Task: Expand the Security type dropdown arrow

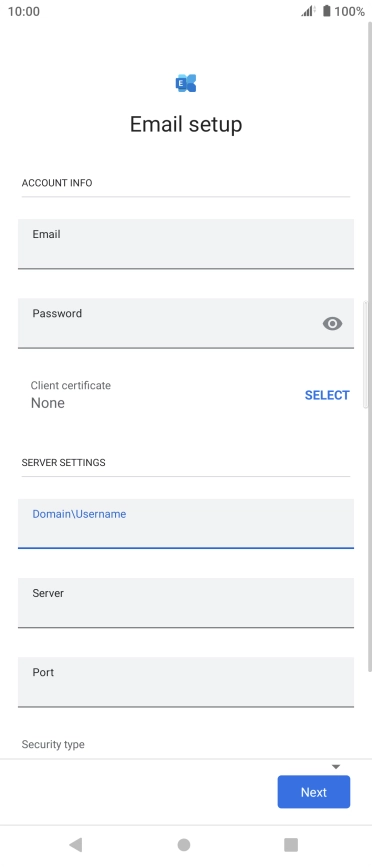Action: 335,767
